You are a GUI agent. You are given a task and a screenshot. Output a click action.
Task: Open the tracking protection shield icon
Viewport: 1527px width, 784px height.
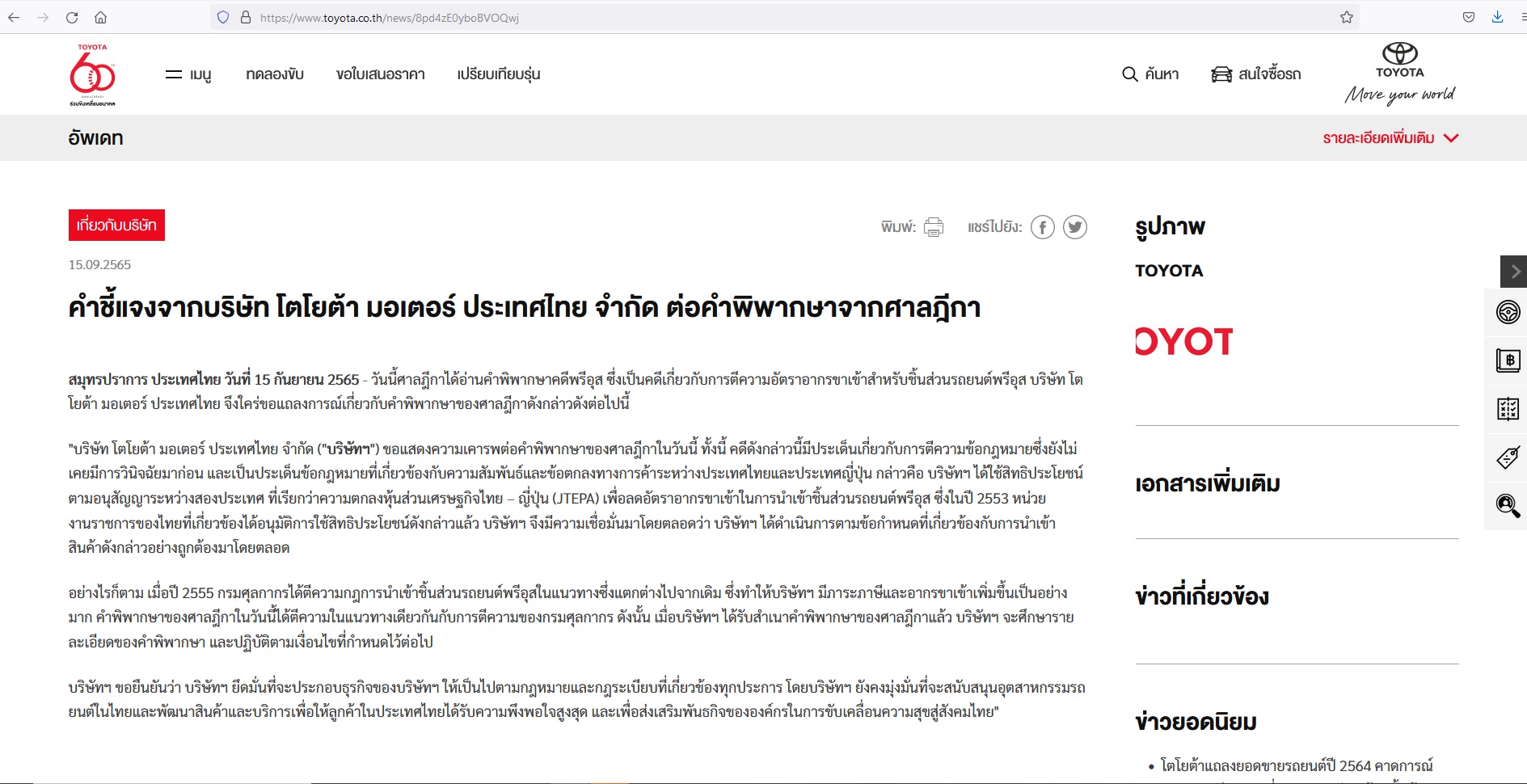[223, 17]
